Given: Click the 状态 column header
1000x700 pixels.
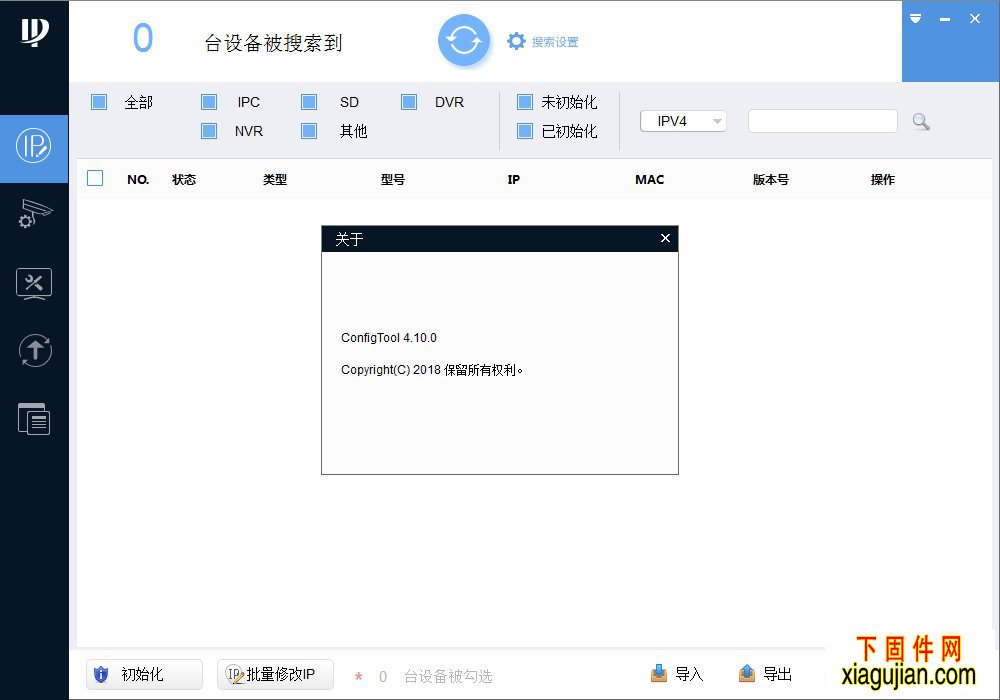Looking at the screenshot, I should (184, 180).
